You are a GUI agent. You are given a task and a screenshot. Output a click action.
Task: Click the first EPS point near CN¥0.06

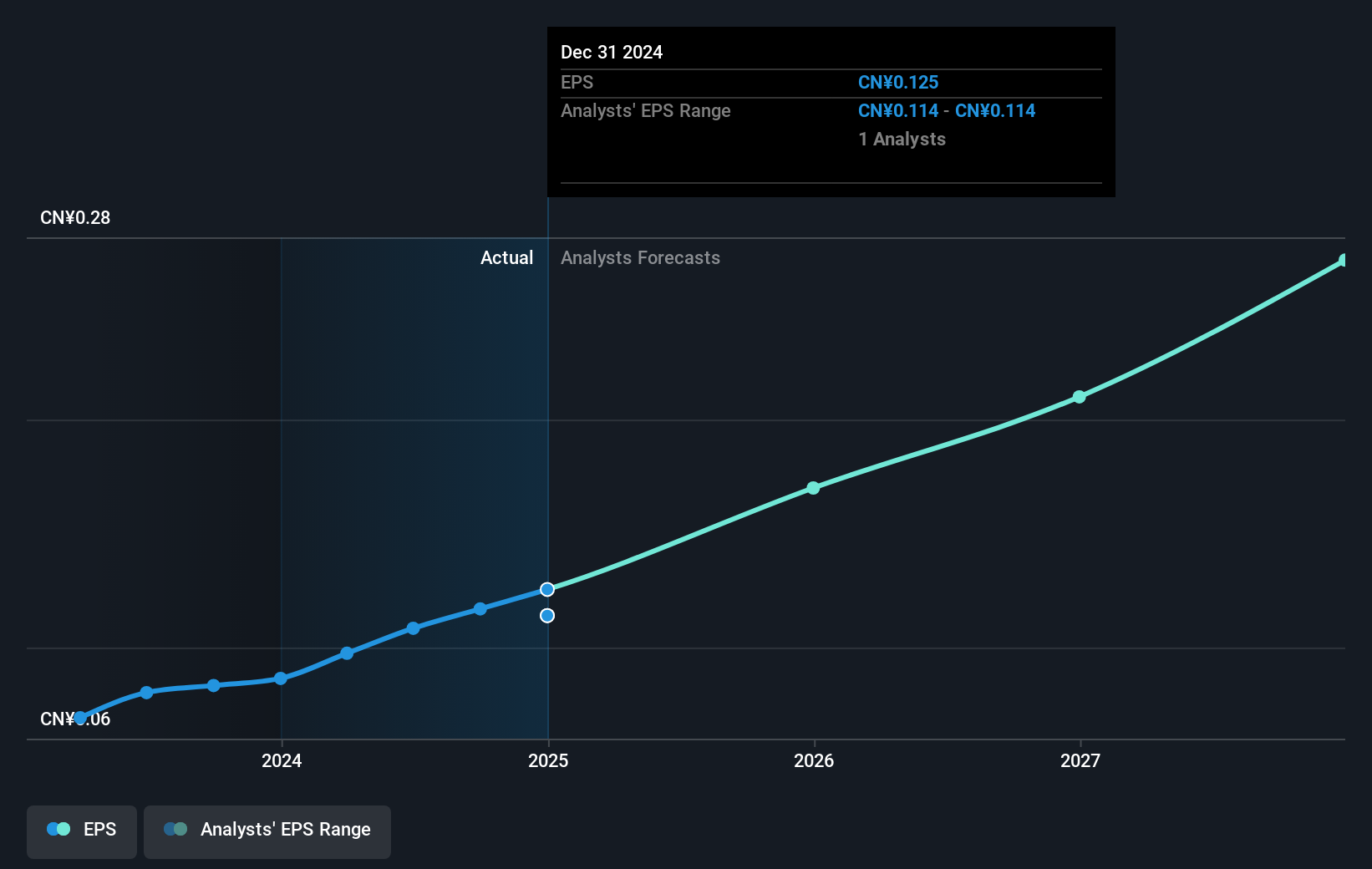[x=80, y=718]
